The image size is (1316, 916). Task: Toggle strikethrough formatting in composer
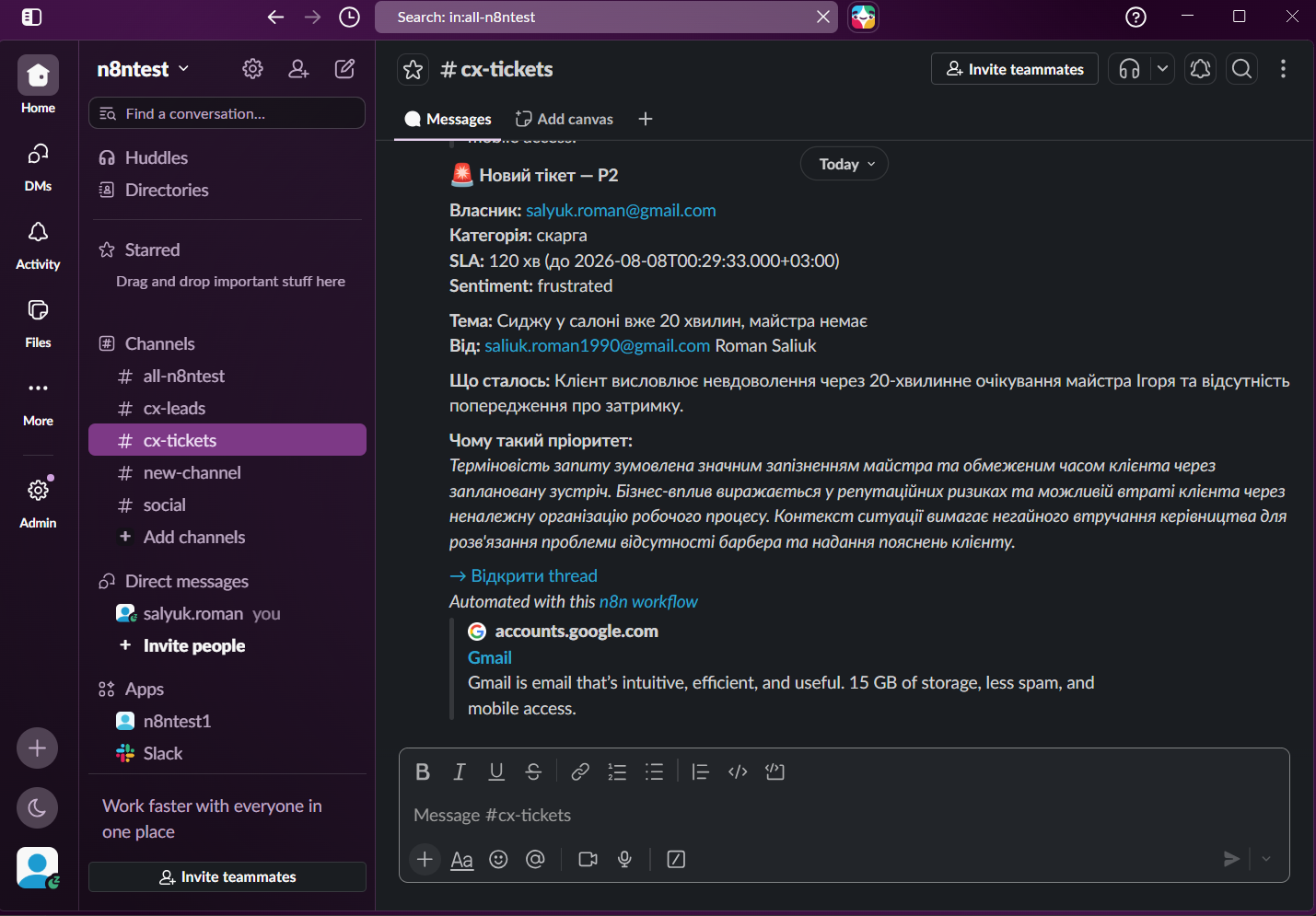[533, 771]
